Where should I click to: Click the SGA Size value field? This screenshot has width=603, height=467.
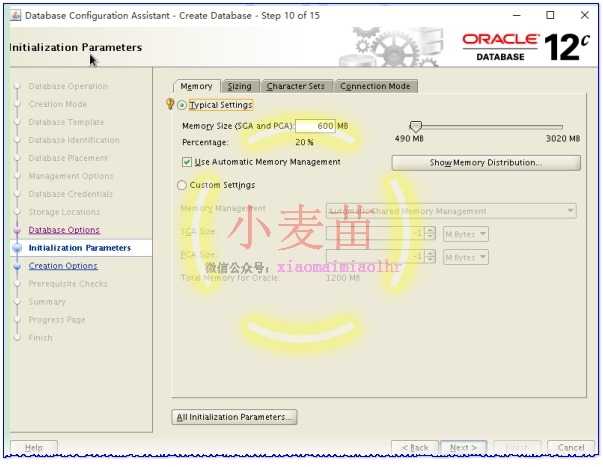coord(376,233)
